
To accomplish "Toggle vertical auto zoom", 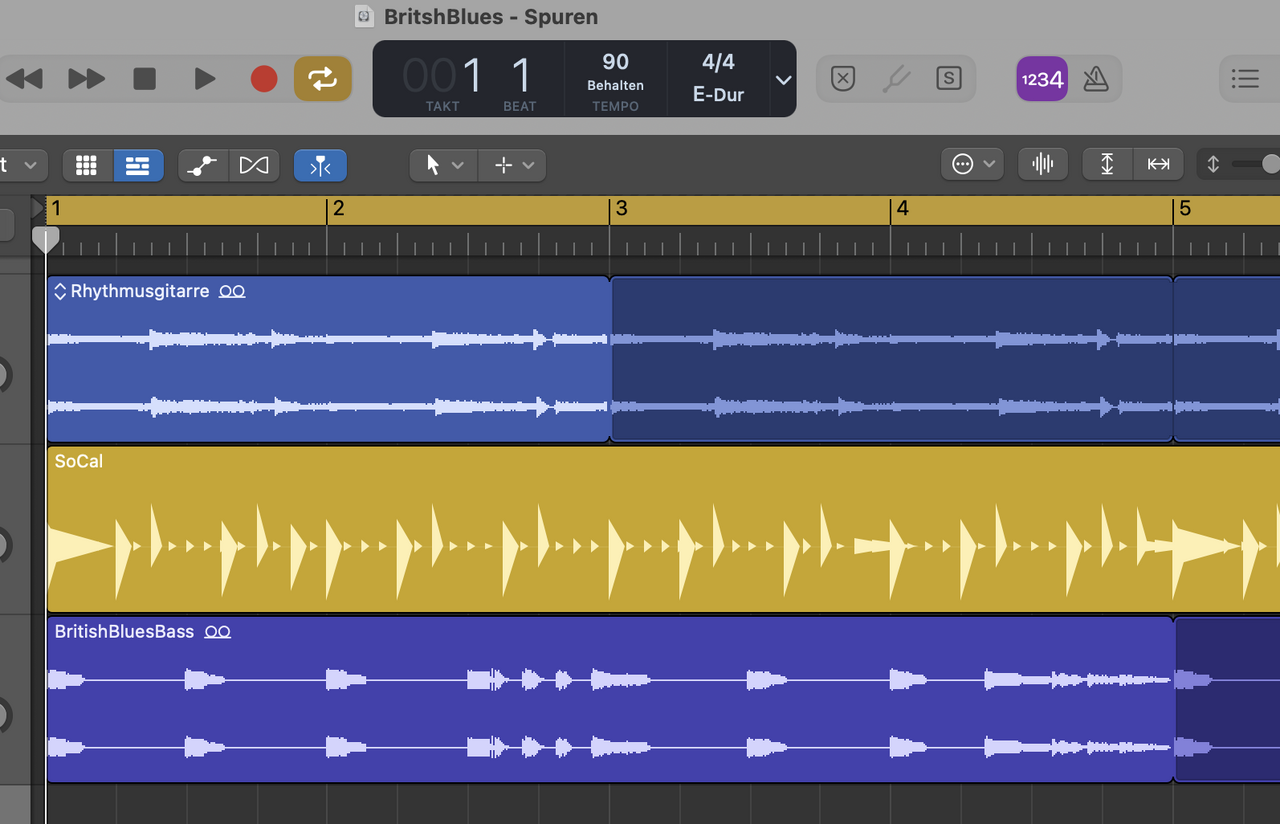I will [x=1108, y=164].
